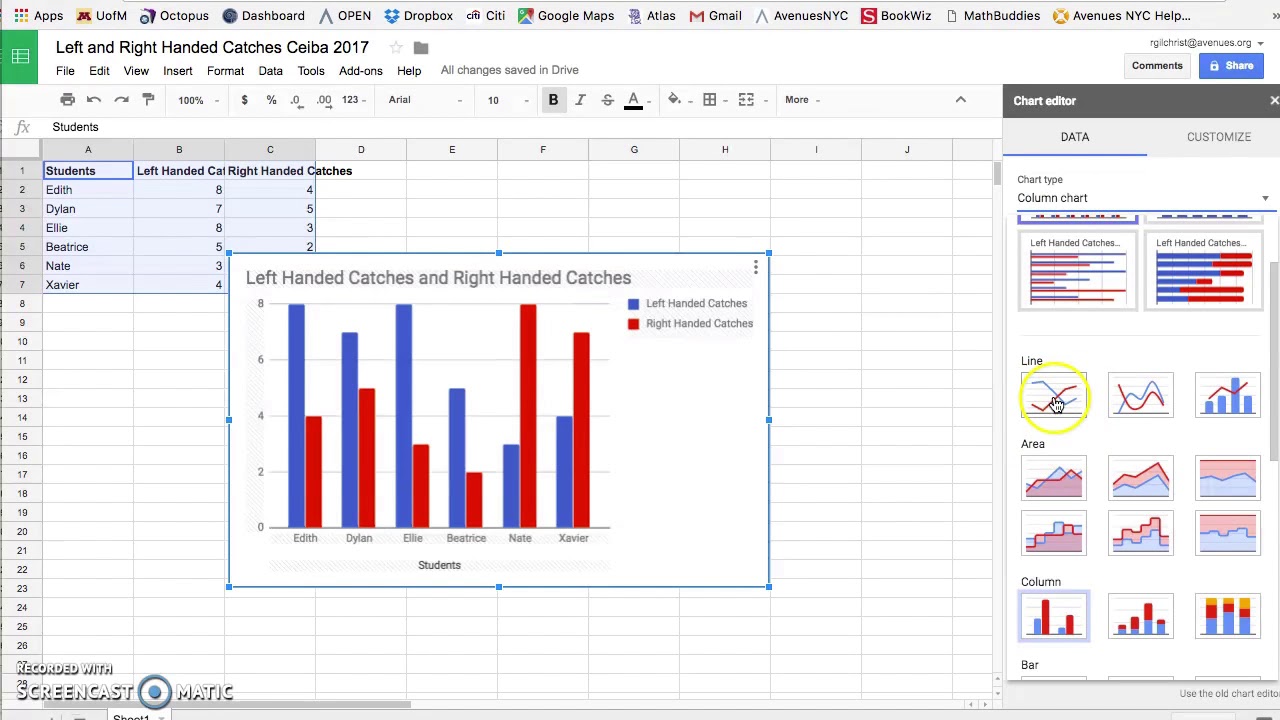The width and height of the screenshot is (1280, 720).
Task: Open the Arial font dropdown
Action: 425,100
